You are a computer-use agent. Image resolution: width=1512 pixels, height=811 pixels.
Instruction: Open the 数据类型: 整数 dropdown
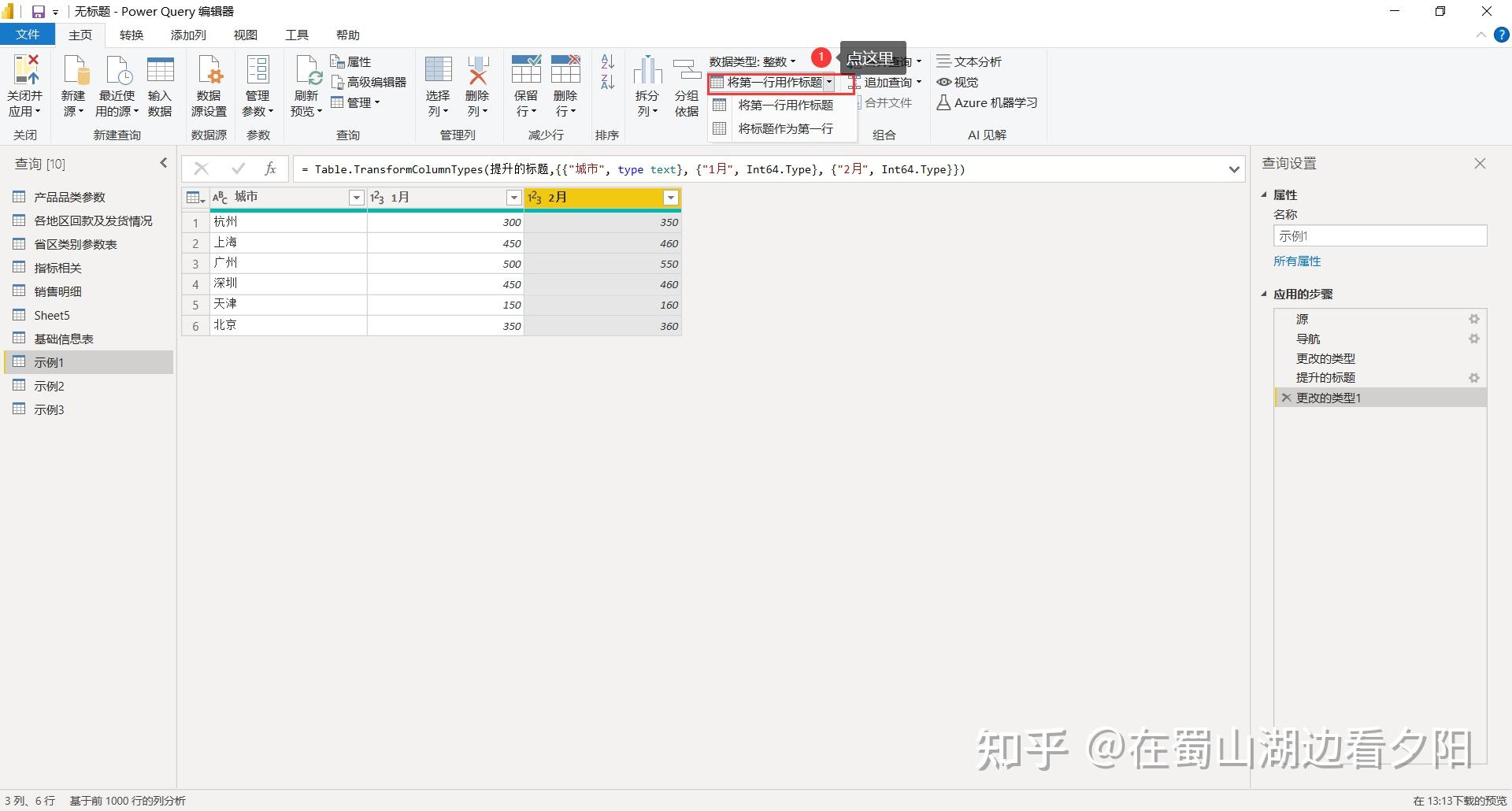(x=753, y=61)
